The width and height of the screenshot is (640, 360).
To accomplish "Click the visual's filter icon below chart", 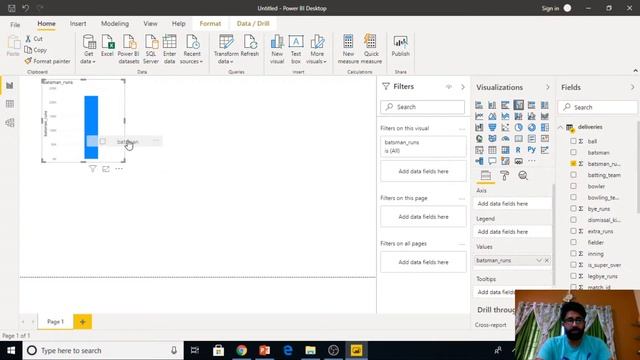I will tap(93, 169).
